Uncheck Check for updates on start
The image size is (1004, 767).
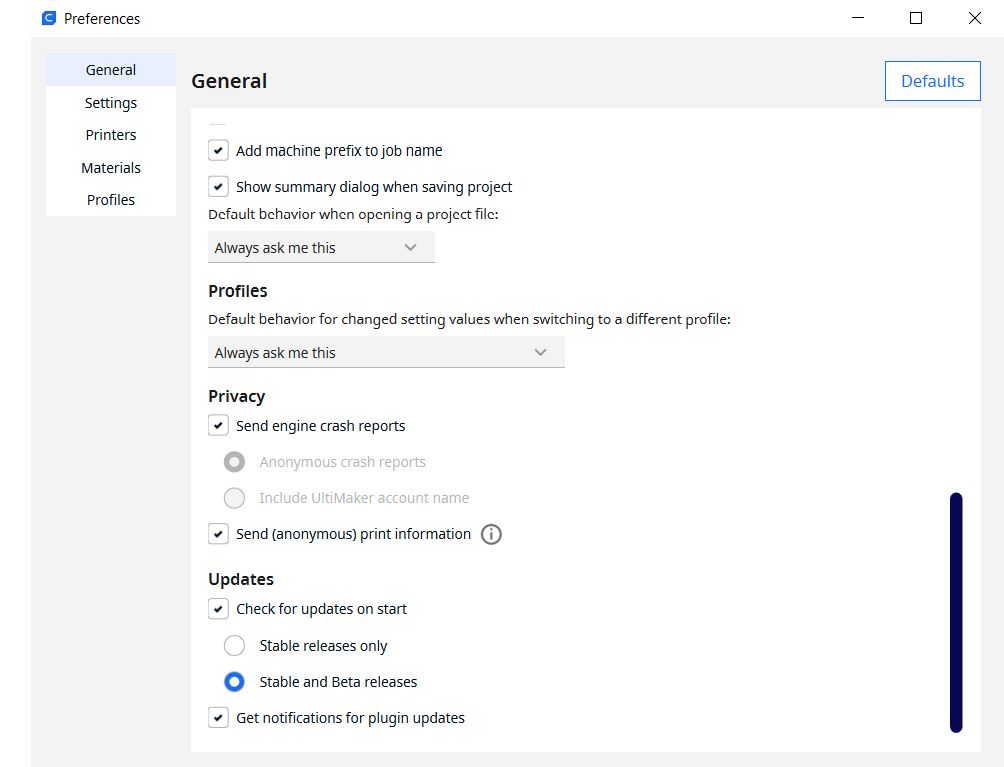[218, 609]
